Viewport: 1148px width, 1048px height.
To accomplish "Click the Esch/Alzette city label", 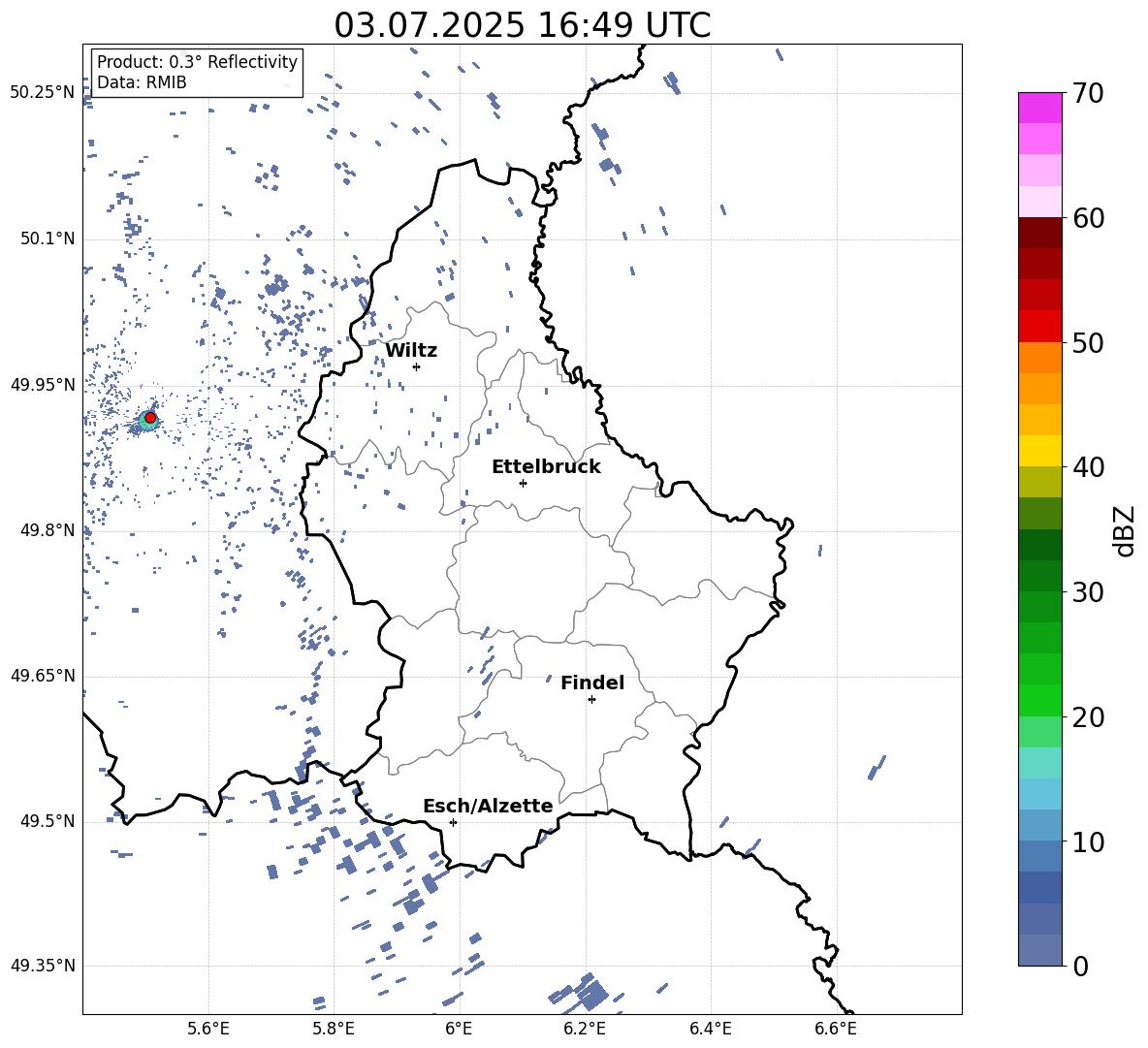I will click(x=488, y=806).
